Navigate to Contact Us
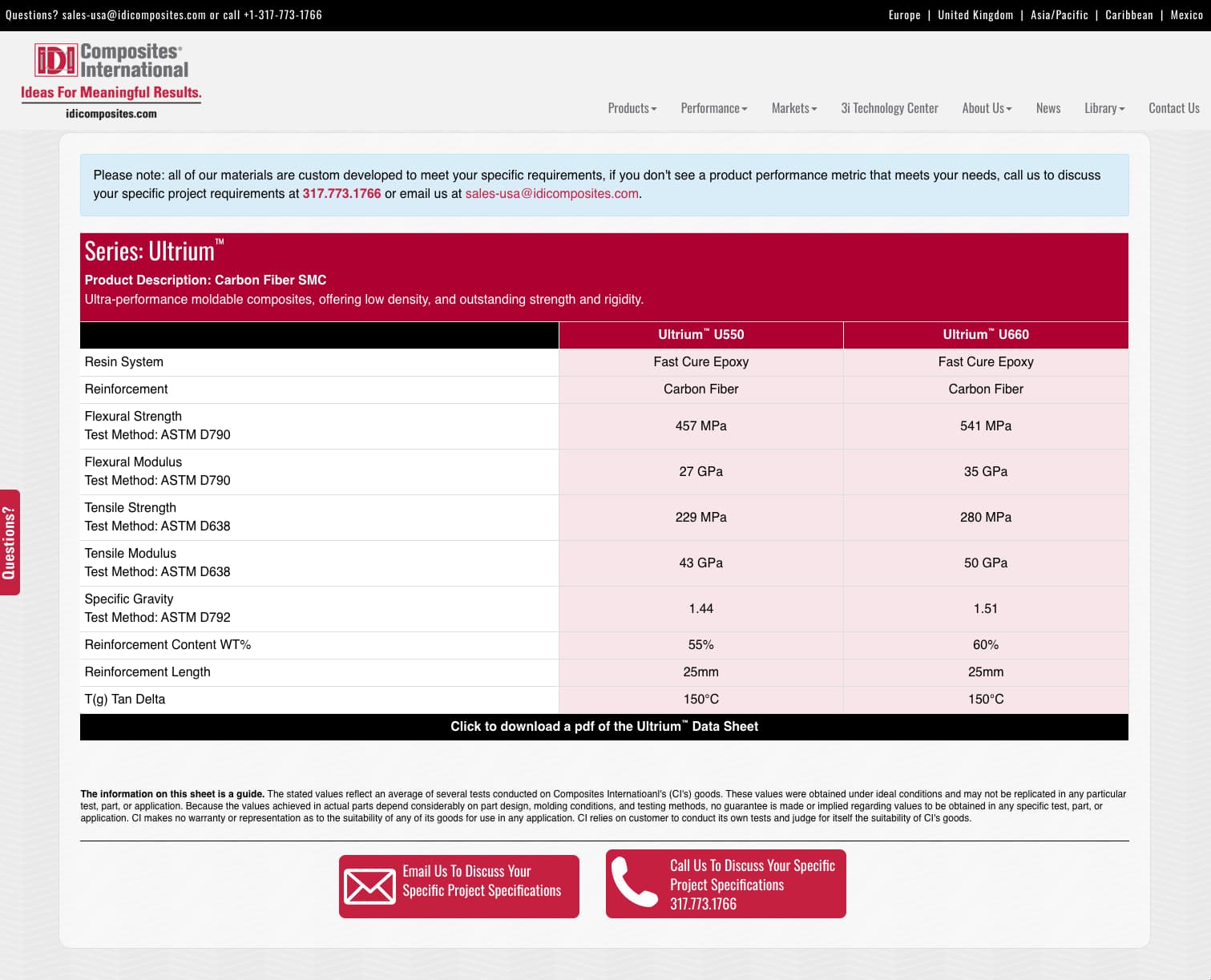 coord(1174,108)
